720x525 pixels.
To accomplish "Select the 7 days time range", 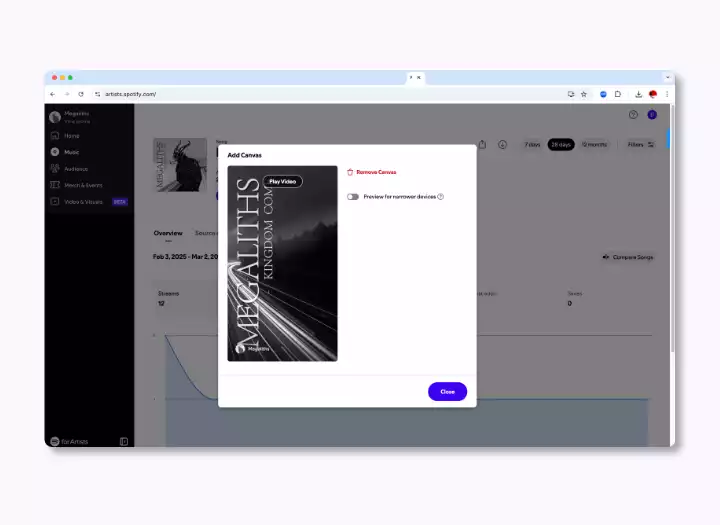I will pos(532,145).
